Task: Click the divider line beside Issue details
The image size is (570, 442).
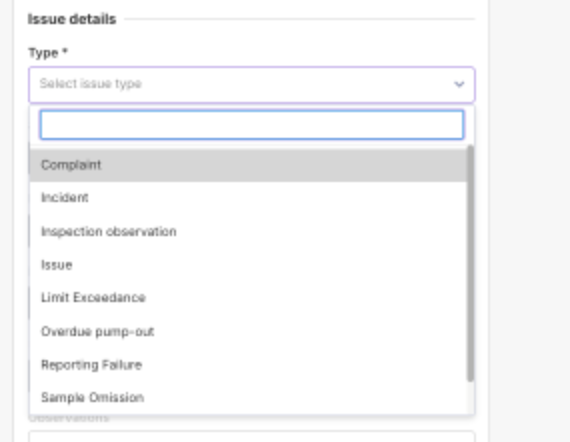Action: point(300,19)
